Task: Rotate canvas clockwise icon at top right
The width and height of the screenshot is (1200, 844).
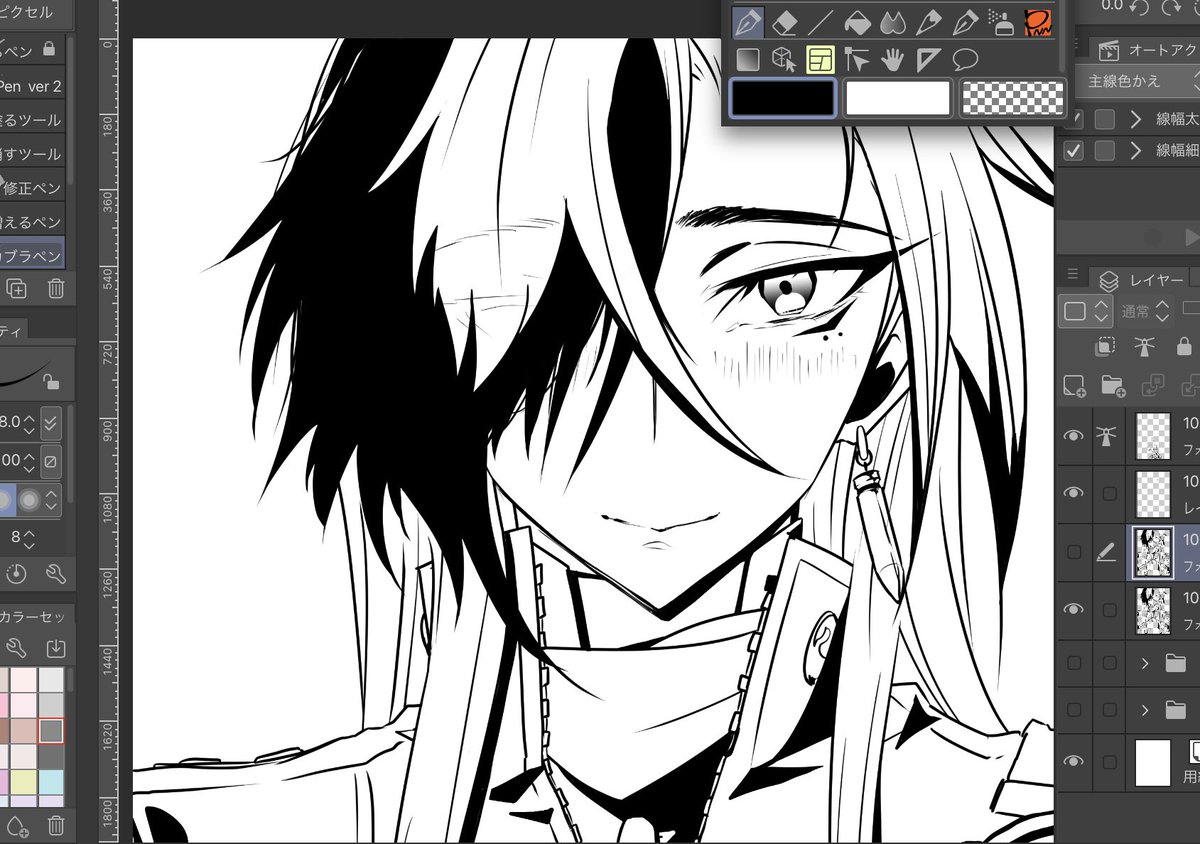Action: [1169, 7]
